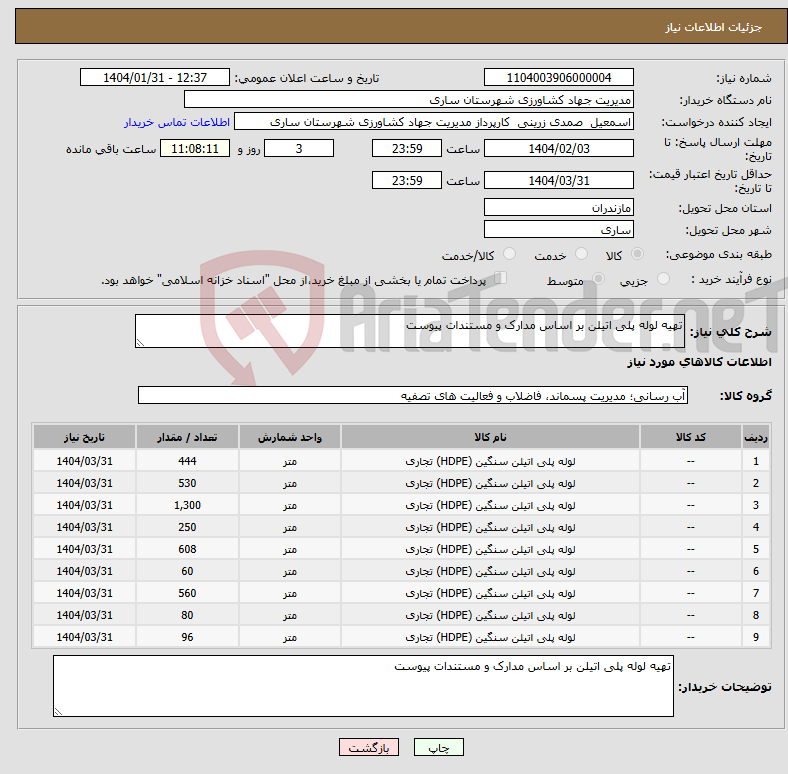Click quantity 1,300 in row 3
The width and height of the screenshot is (788, 774).
(187, 505)
